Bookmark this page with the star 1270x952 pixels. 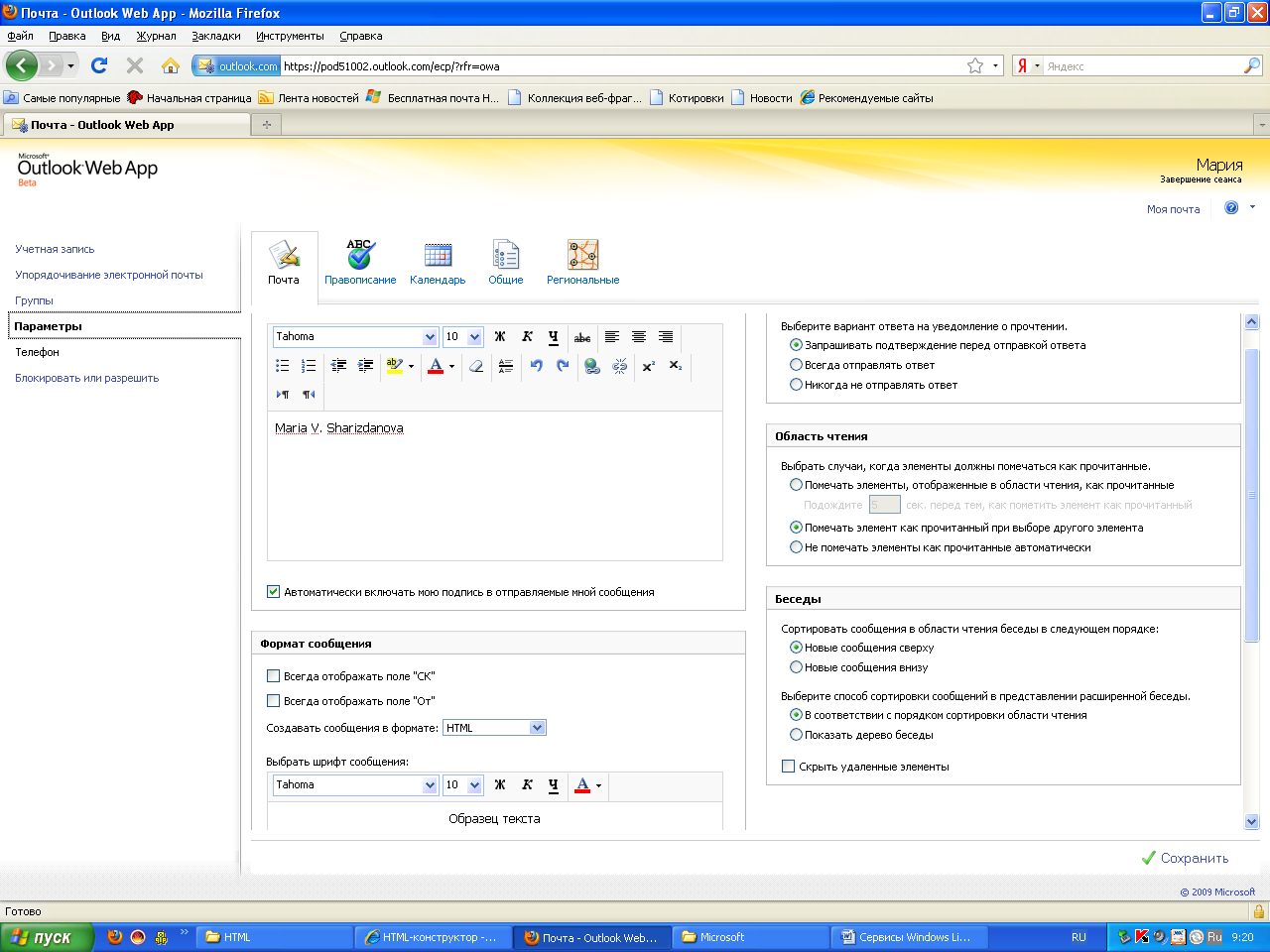click(975, 66)
